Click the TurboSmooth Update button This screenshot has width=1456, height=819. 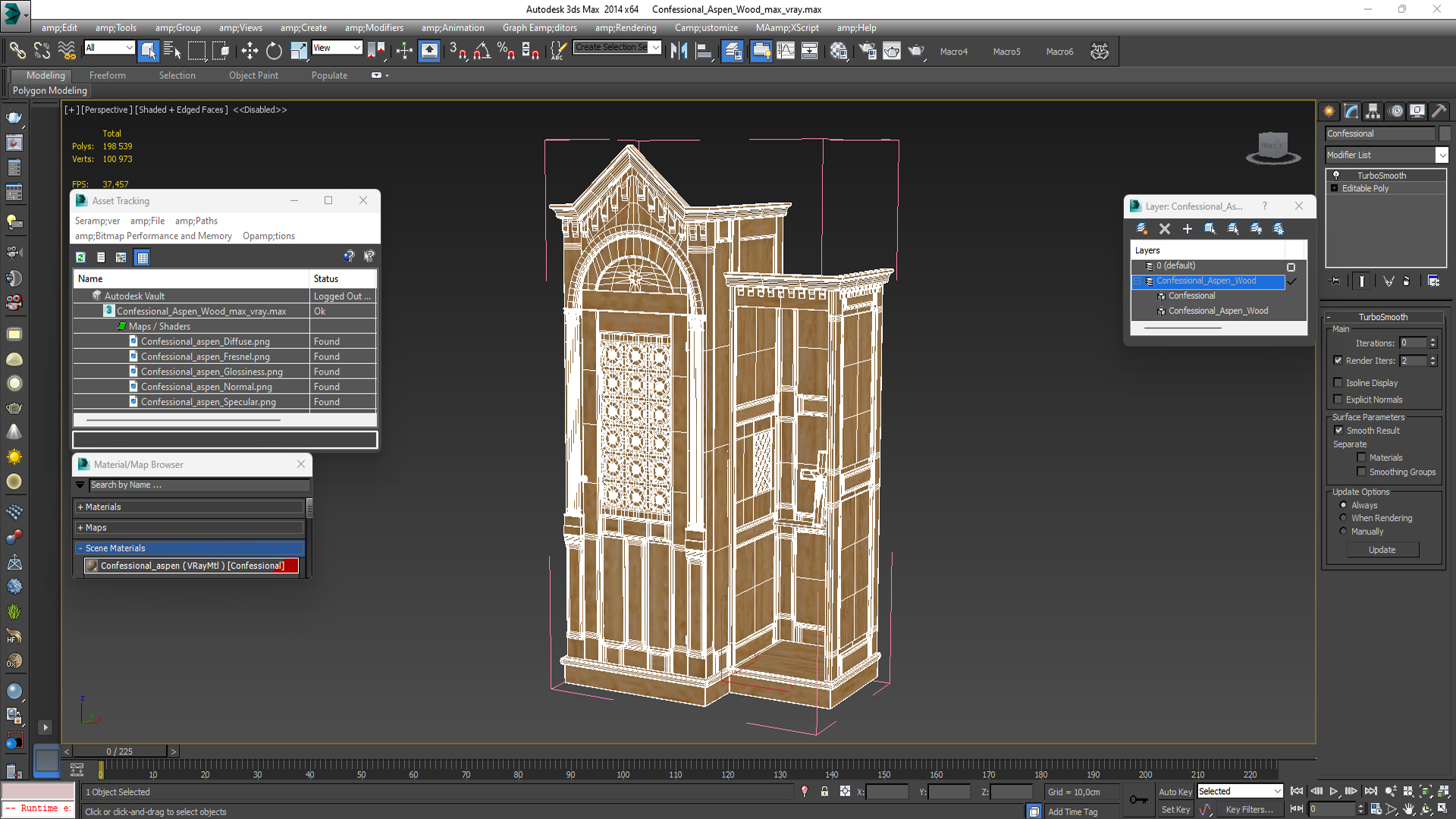[1382, 550]
